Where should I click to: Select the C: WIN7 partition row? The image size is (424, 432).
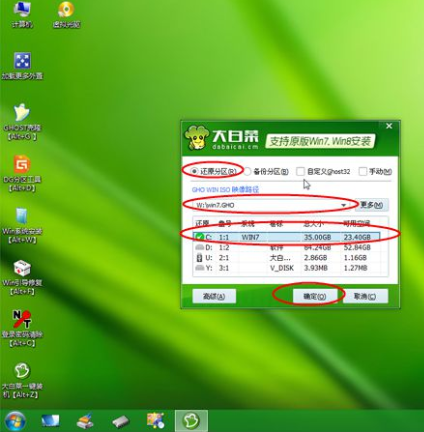(x=287, y=237)
